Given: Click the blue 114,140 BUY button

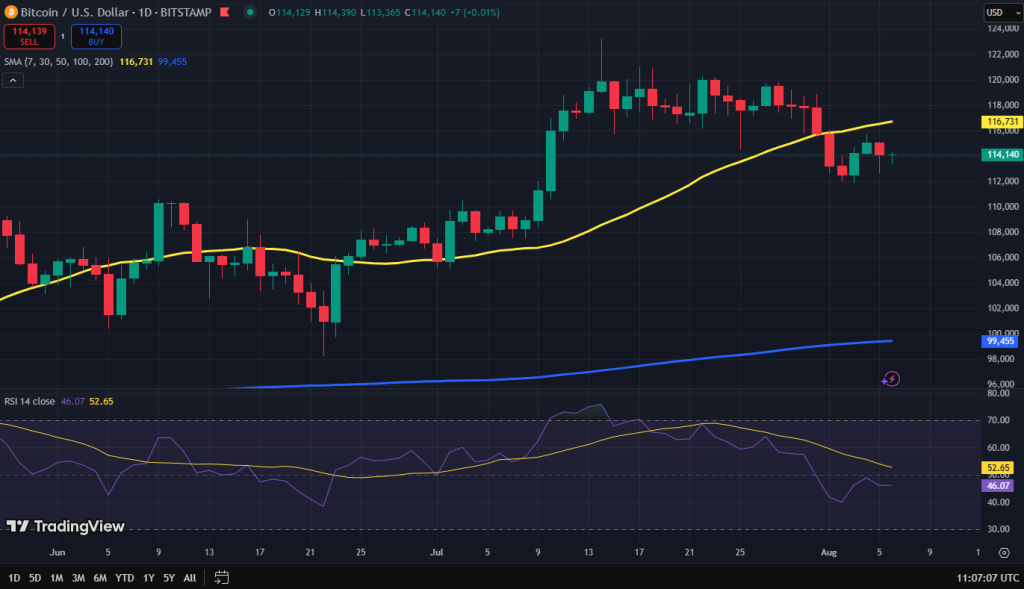Looking at the screenshot, I should point(96,36).
